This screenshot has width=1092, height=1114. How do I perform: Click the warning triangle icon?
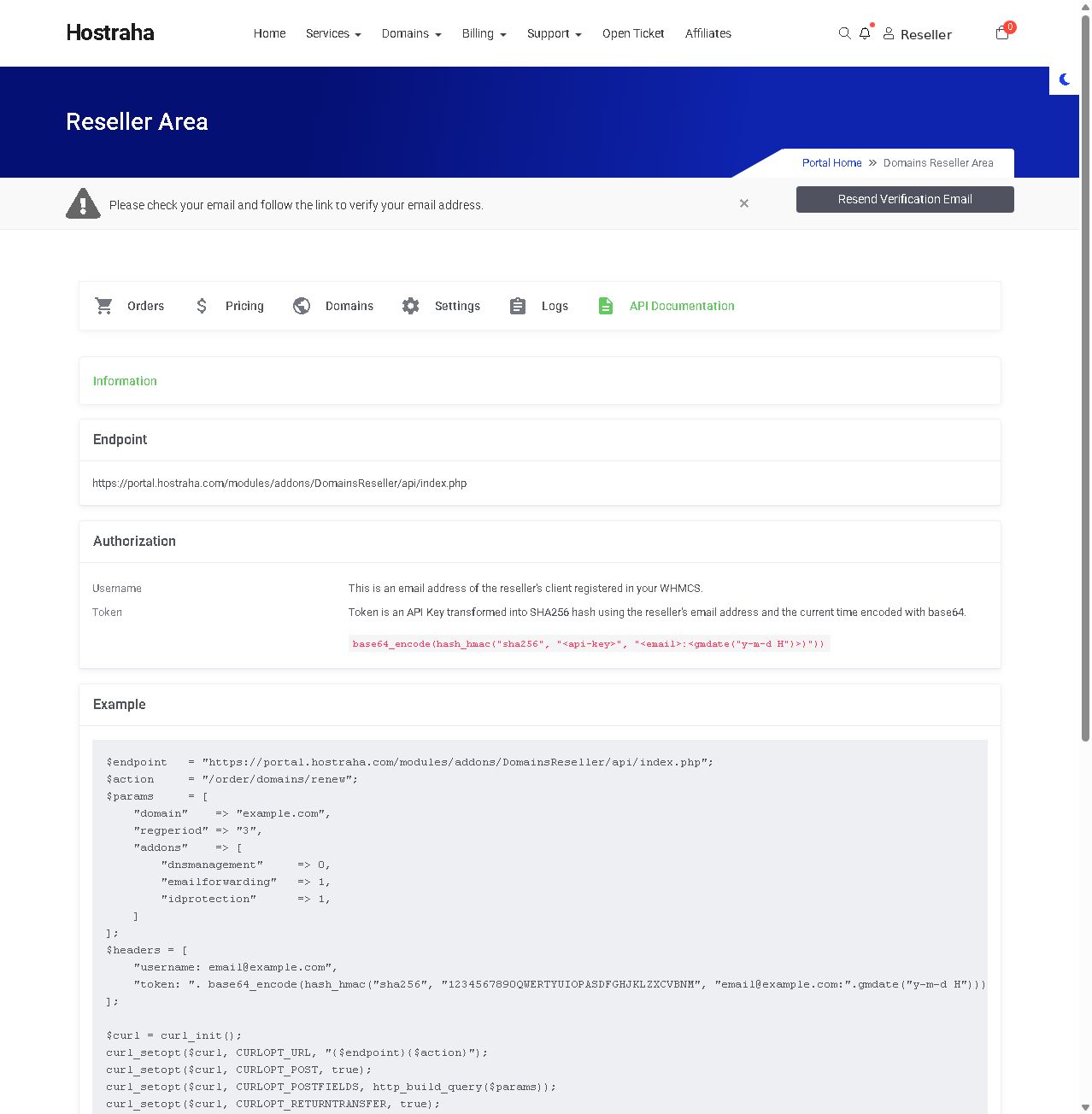pos(83,203)
